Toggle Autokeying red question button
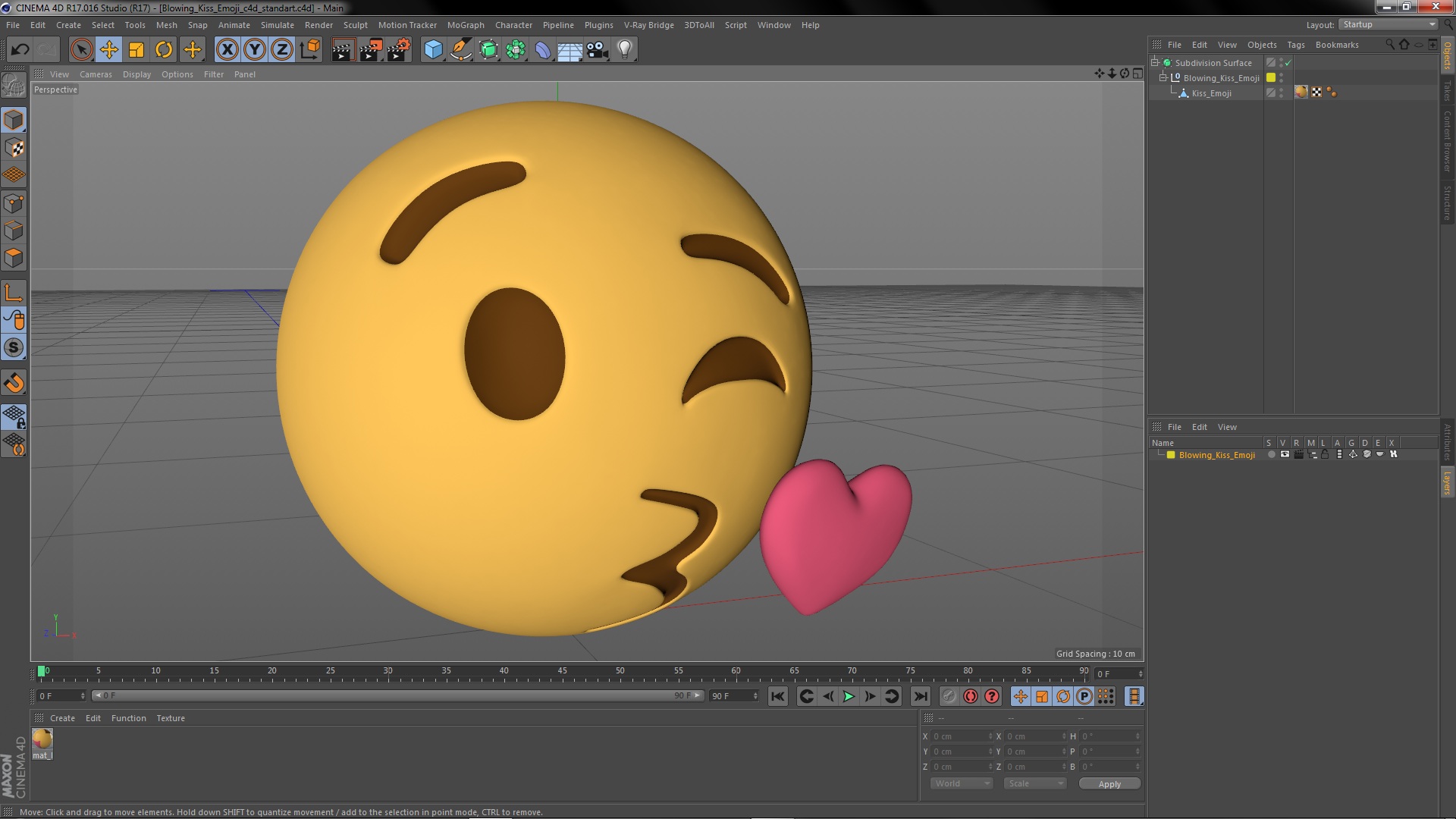This screenshot has height=819, width=1456. point(991,696)
